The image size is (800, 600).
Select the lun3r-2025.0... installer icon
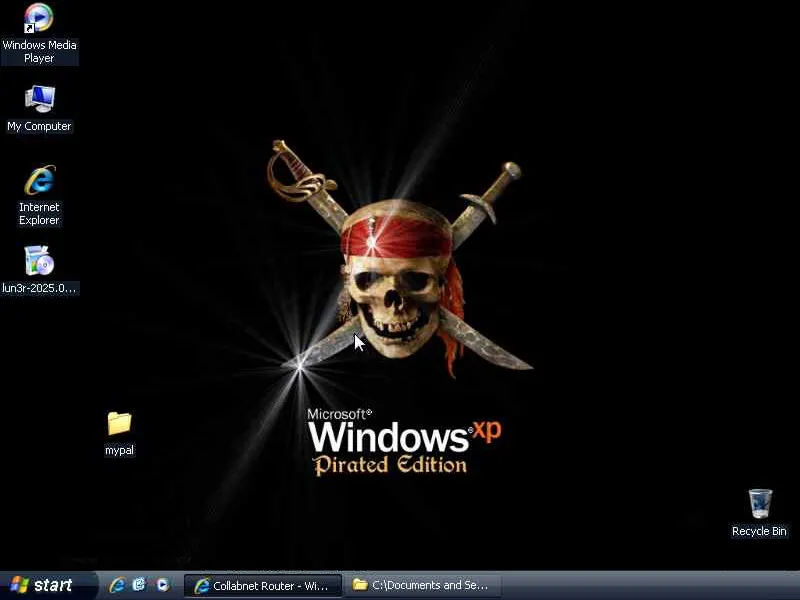(x=39, y=270)
